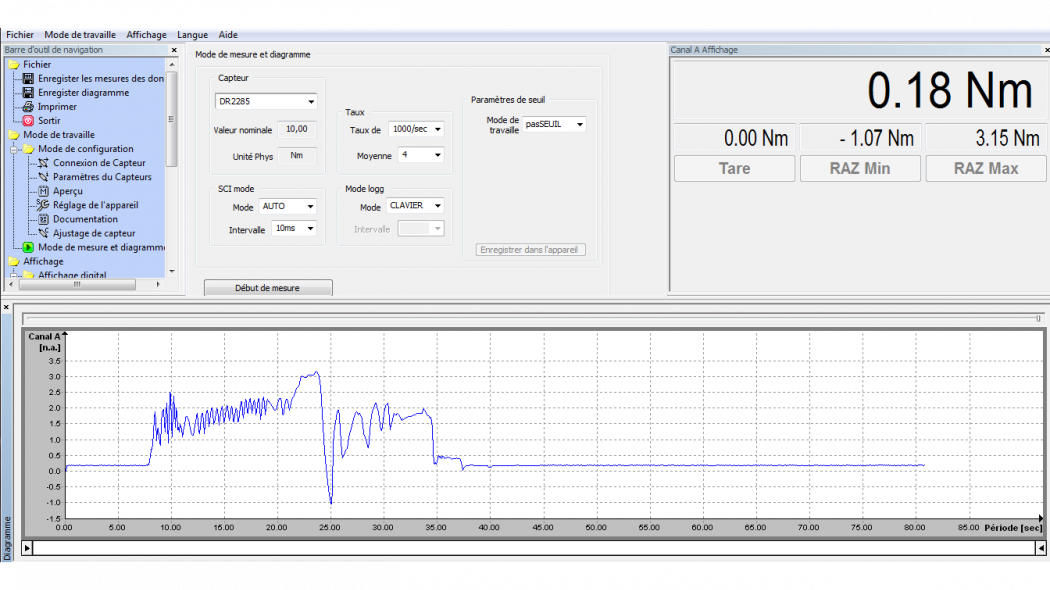Click the Enregister diagramme floppy icon
Viewport: 1050px width, 590px height.
(28, 92)
